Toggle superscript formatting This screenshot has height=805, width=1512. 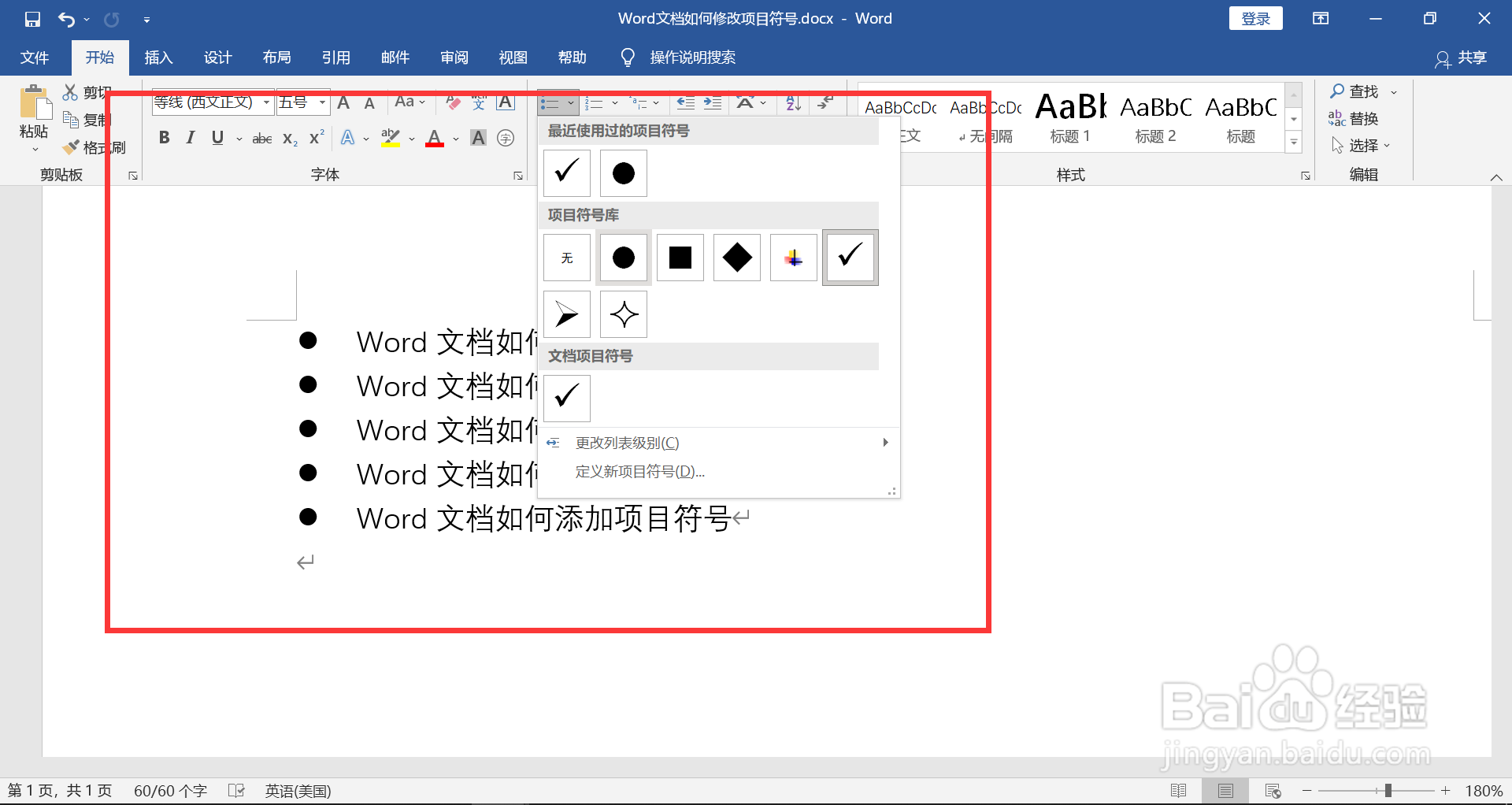point(317,138)
